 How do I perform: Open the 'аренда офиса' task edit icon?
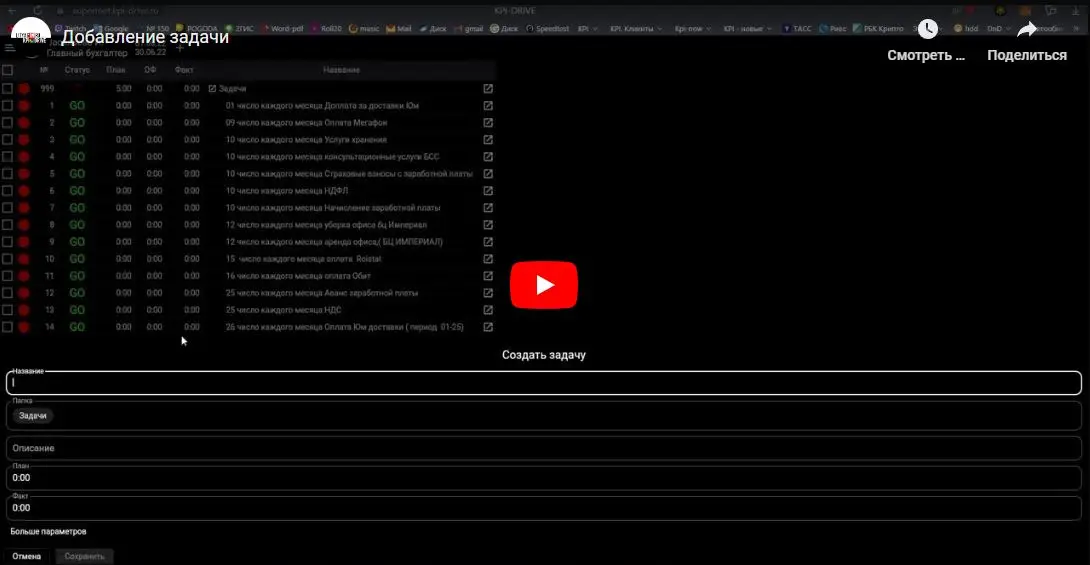pyautogui.click(x=488, y=242)
